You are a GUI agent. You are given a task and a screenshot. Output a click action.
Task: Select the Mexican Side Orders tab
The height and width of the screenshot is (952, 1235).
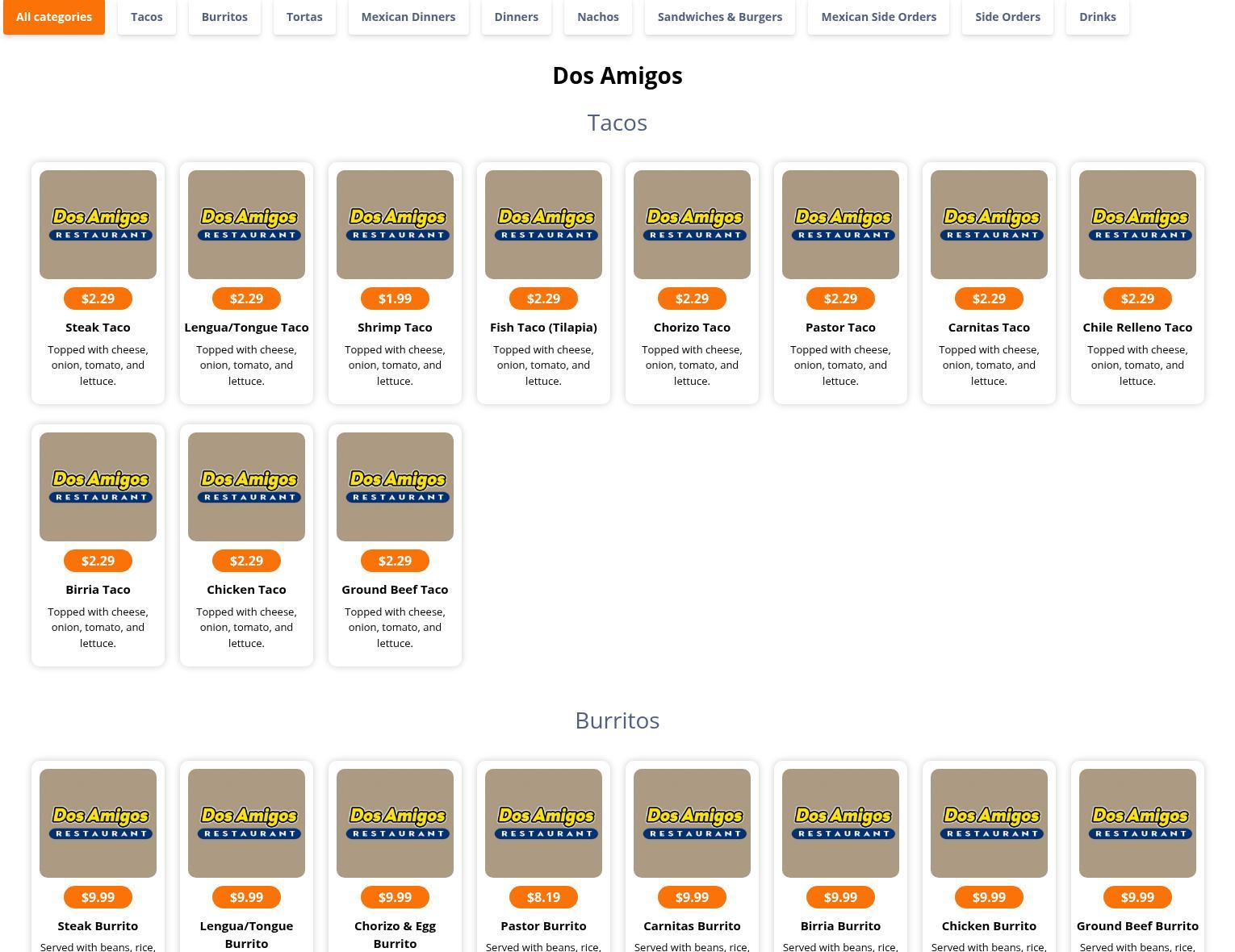878,17
